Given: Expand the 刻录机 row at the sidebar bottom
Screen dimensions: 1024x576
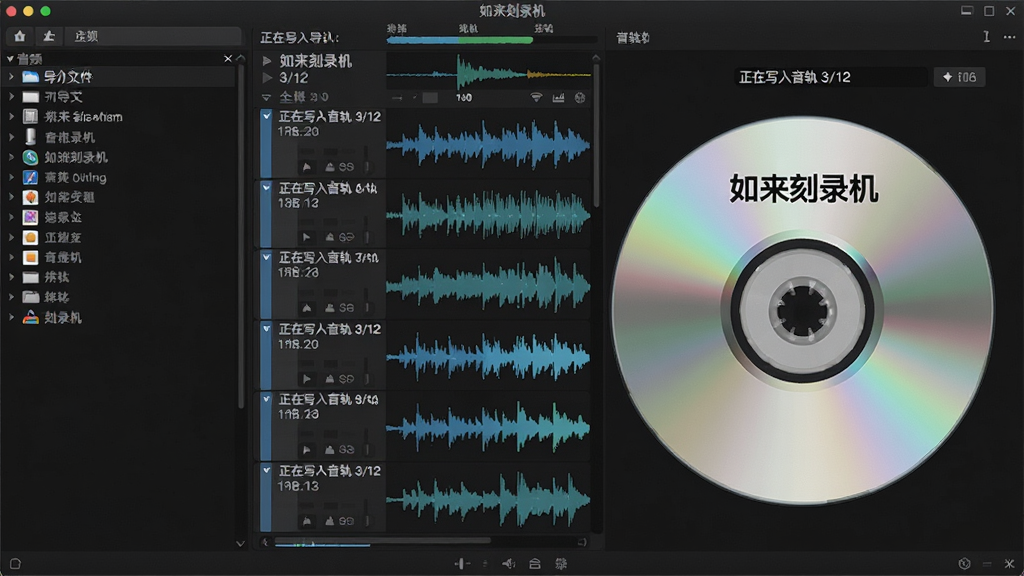Looking at the screenshot, I should point(11,317).
